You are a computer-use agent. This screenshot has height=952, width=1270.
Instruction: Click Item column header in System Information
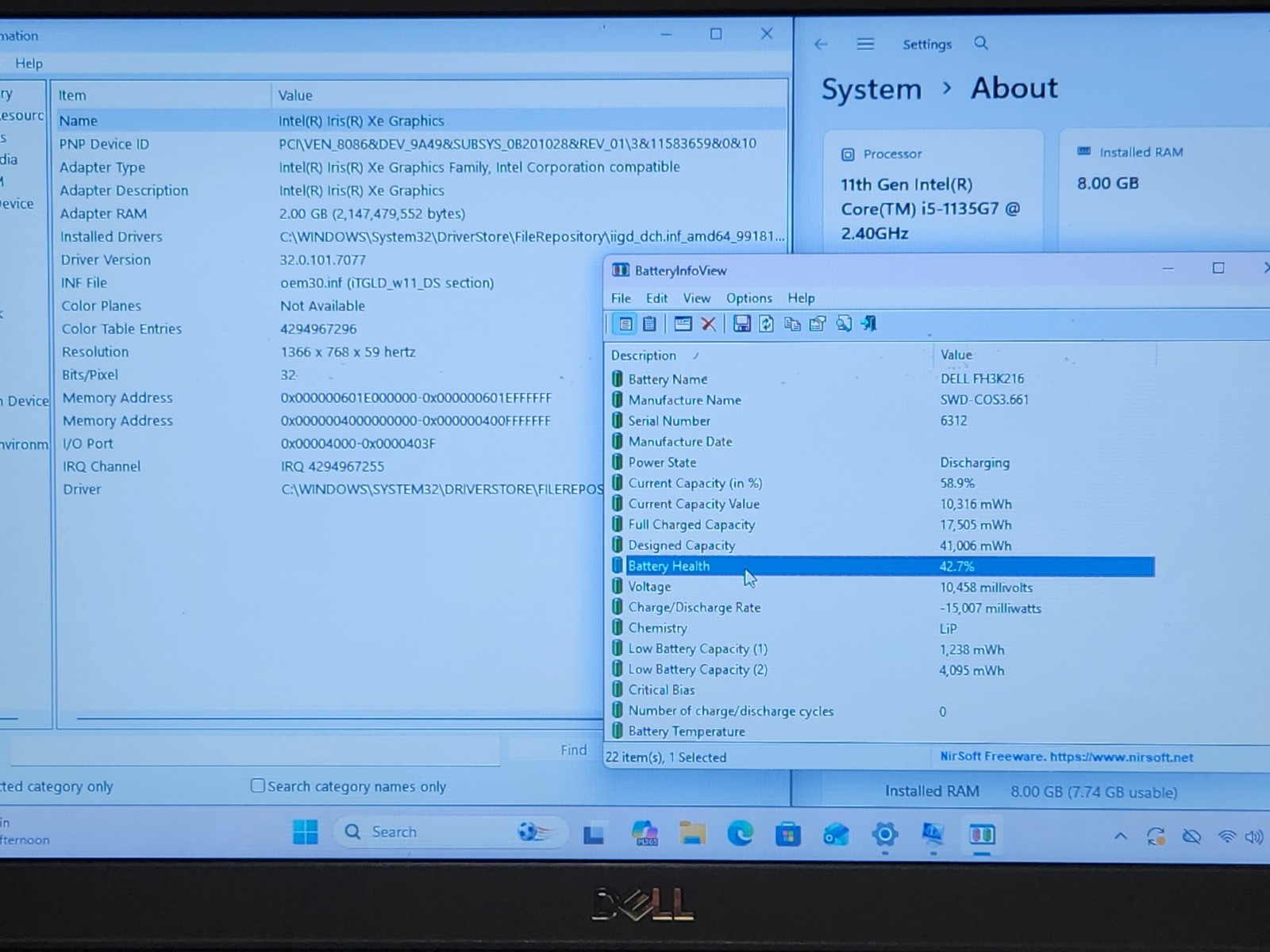(162, 95)
